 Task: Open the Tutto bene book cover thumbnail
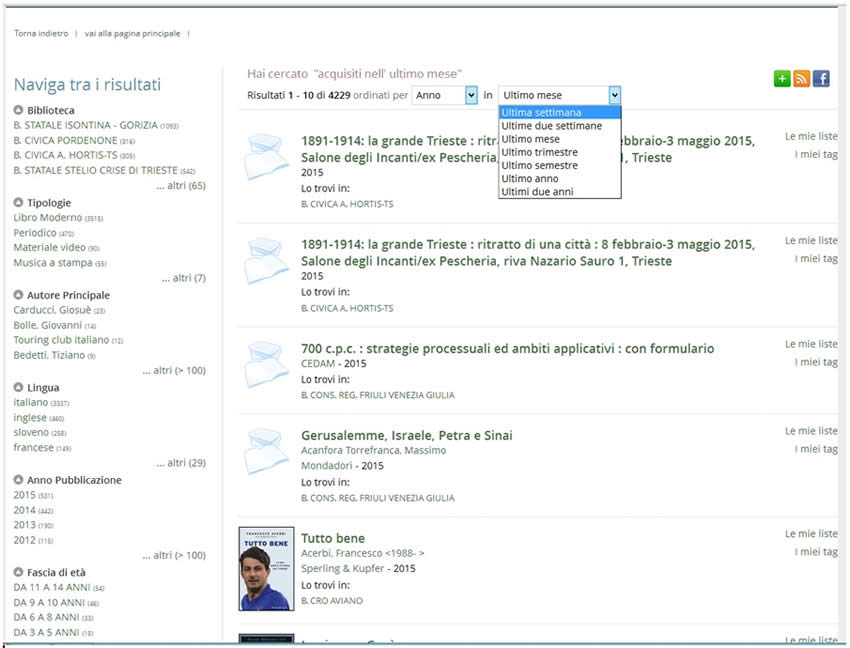click(x=266, y=568)
